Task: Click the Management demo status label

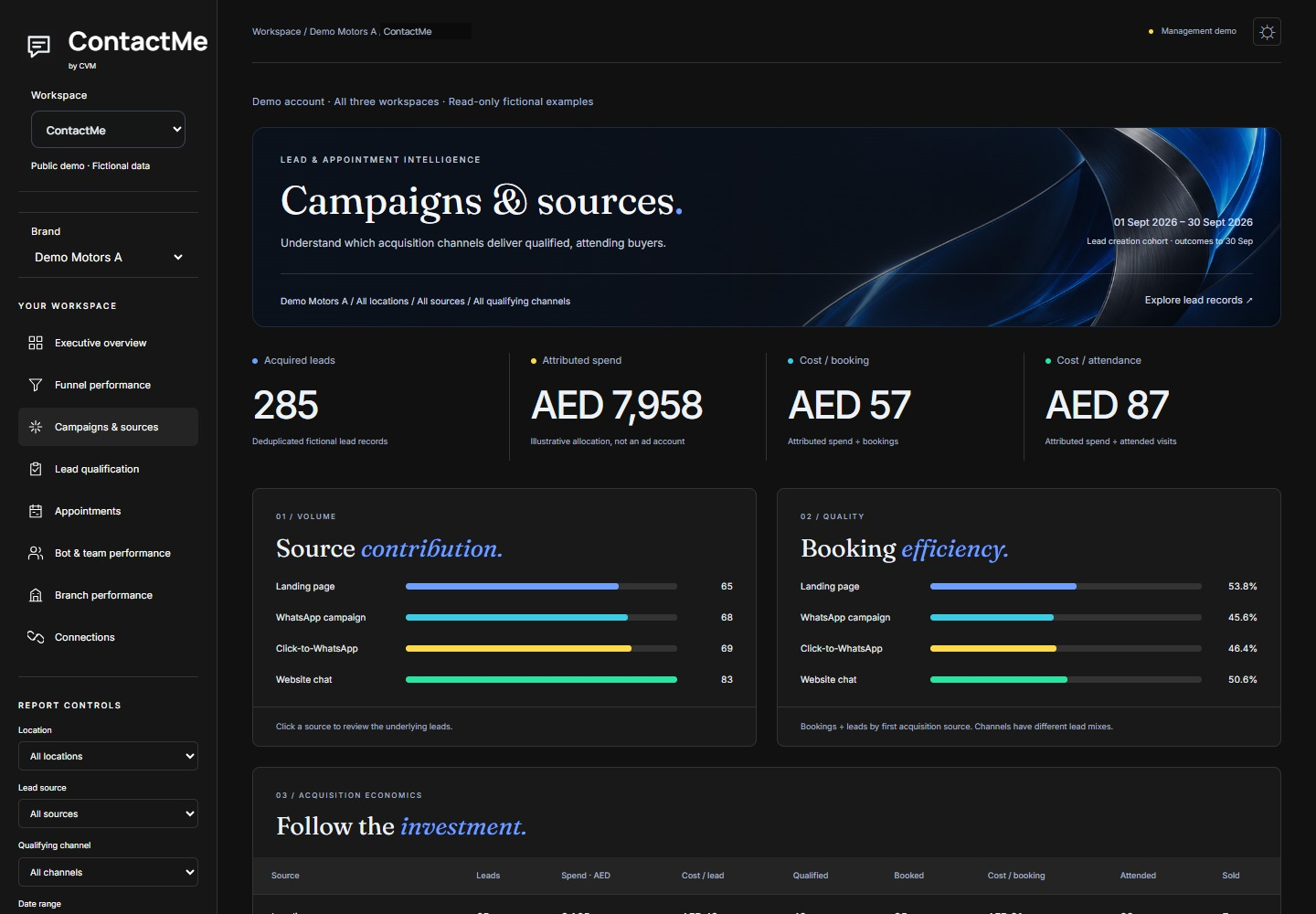Action: pos(1198,31)
